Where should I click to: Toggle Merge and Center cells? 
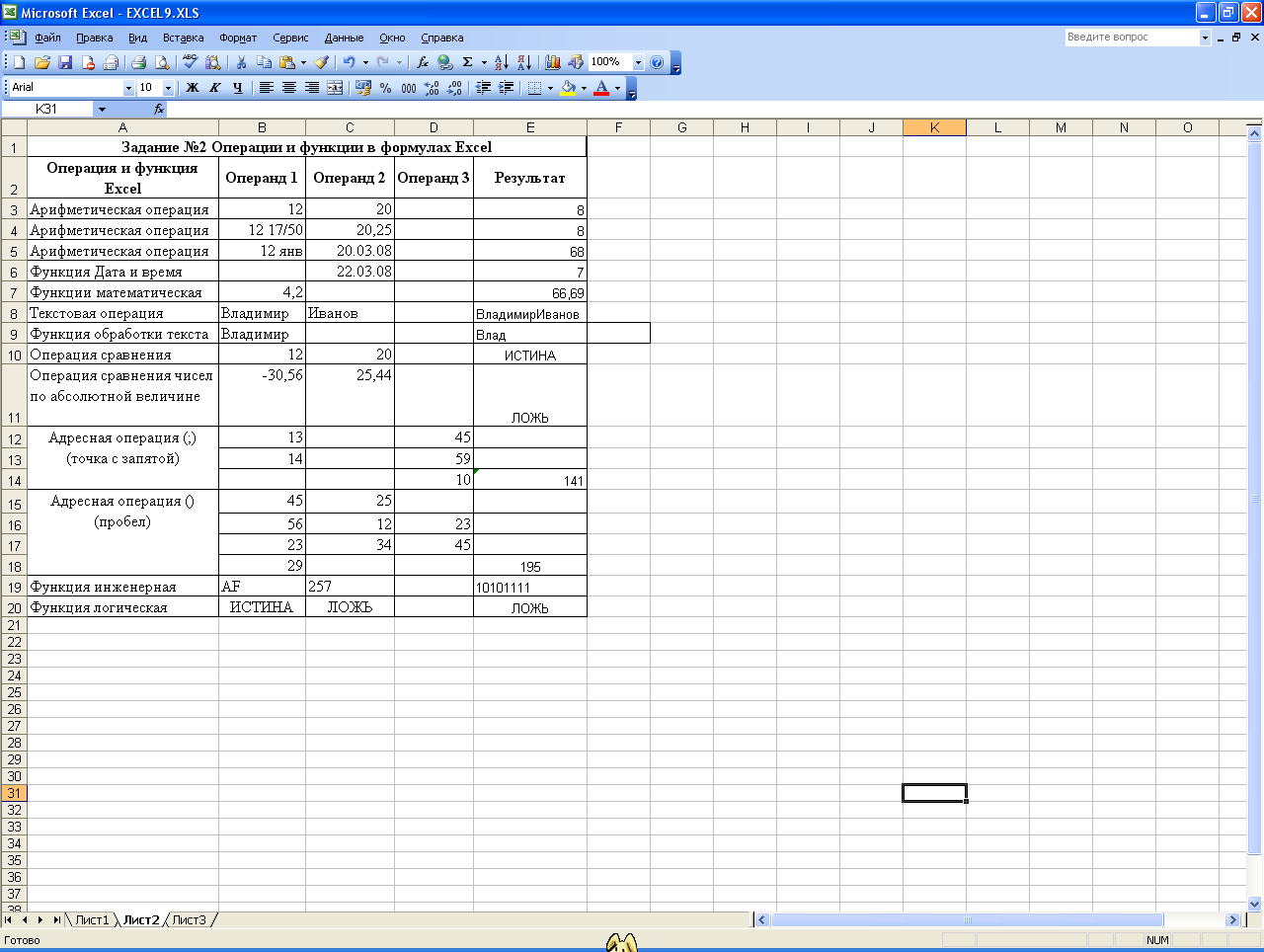pos(335,88)
